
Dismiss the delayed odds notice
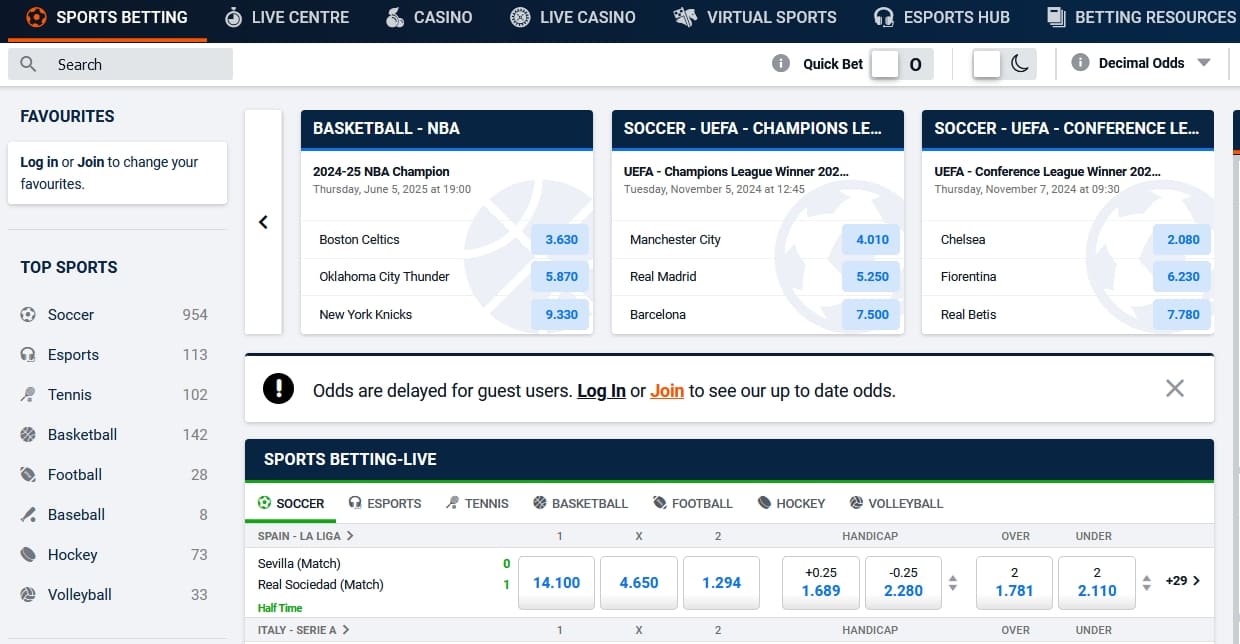pos(1174,388)
